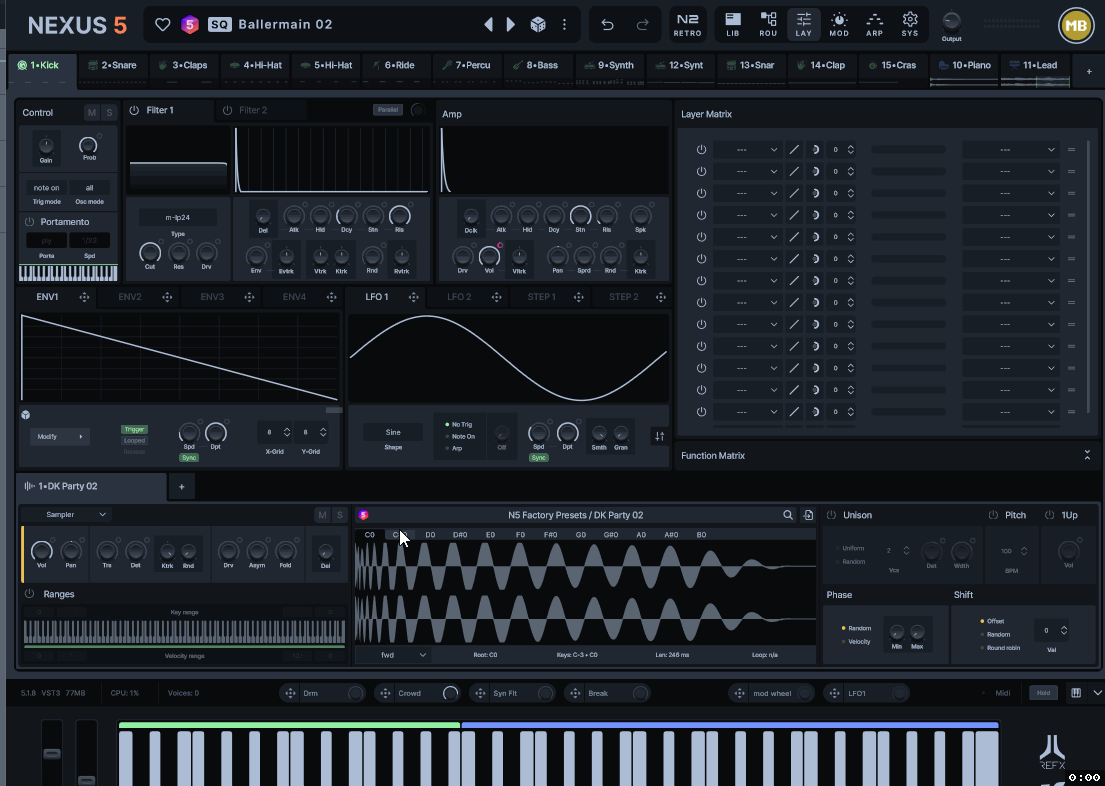
Task: Grab LFO 1 modulation drag handle
Action: pyautogui.click(x=414, y=297)
